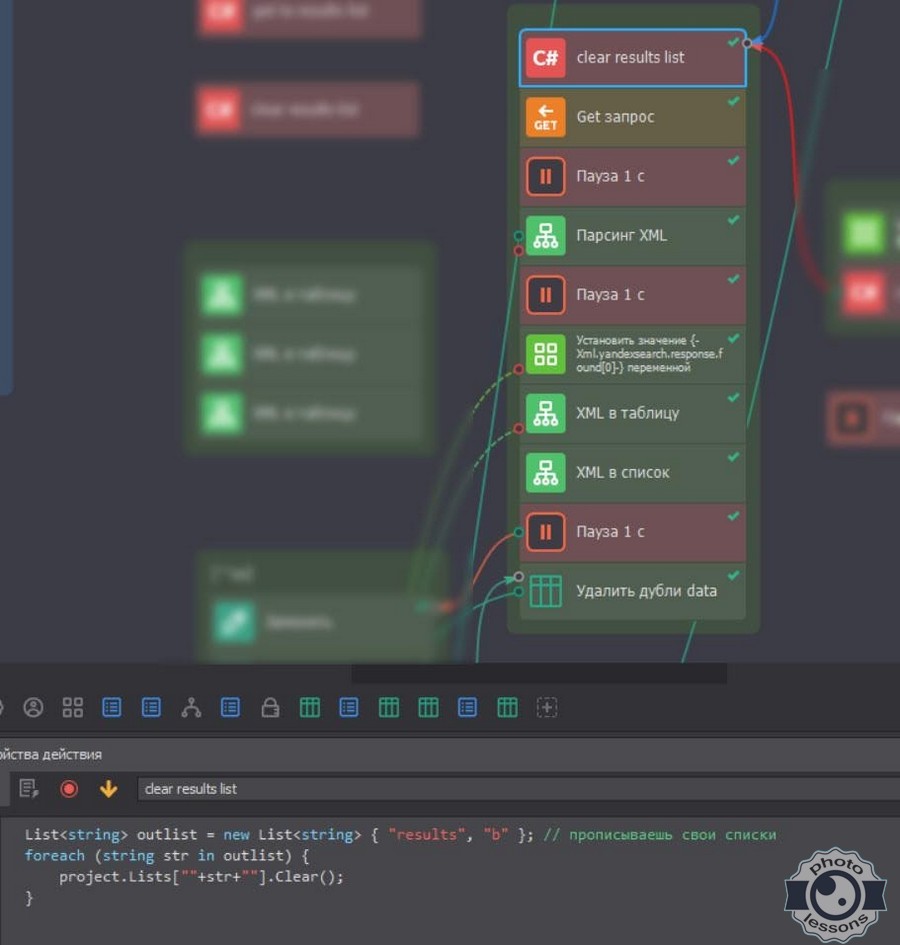Open the four-squares grid icon in toolbar
The image size is (900, 945).
(72, 708)
